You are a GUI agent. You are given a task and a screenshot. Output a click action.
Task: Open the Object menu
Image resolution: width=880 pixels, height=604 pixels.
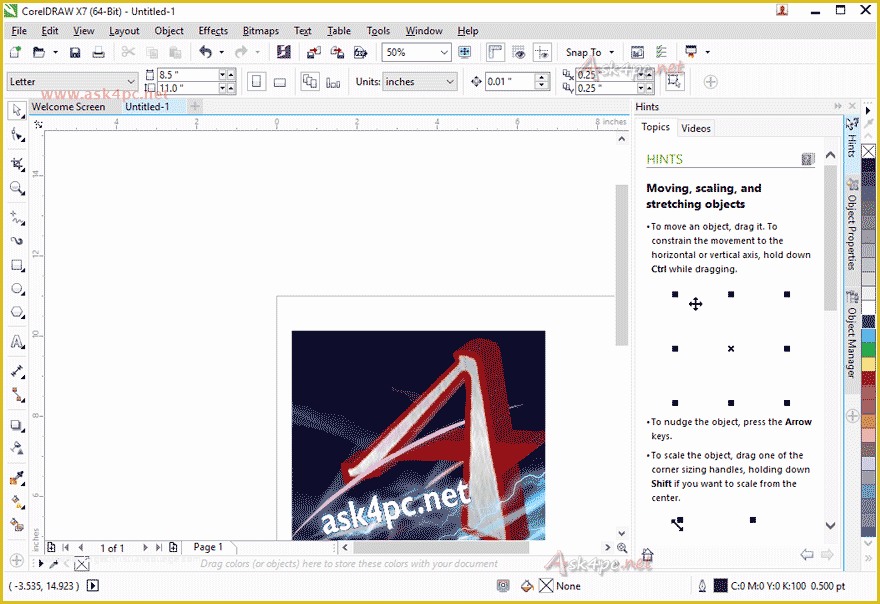pos(169,31)
